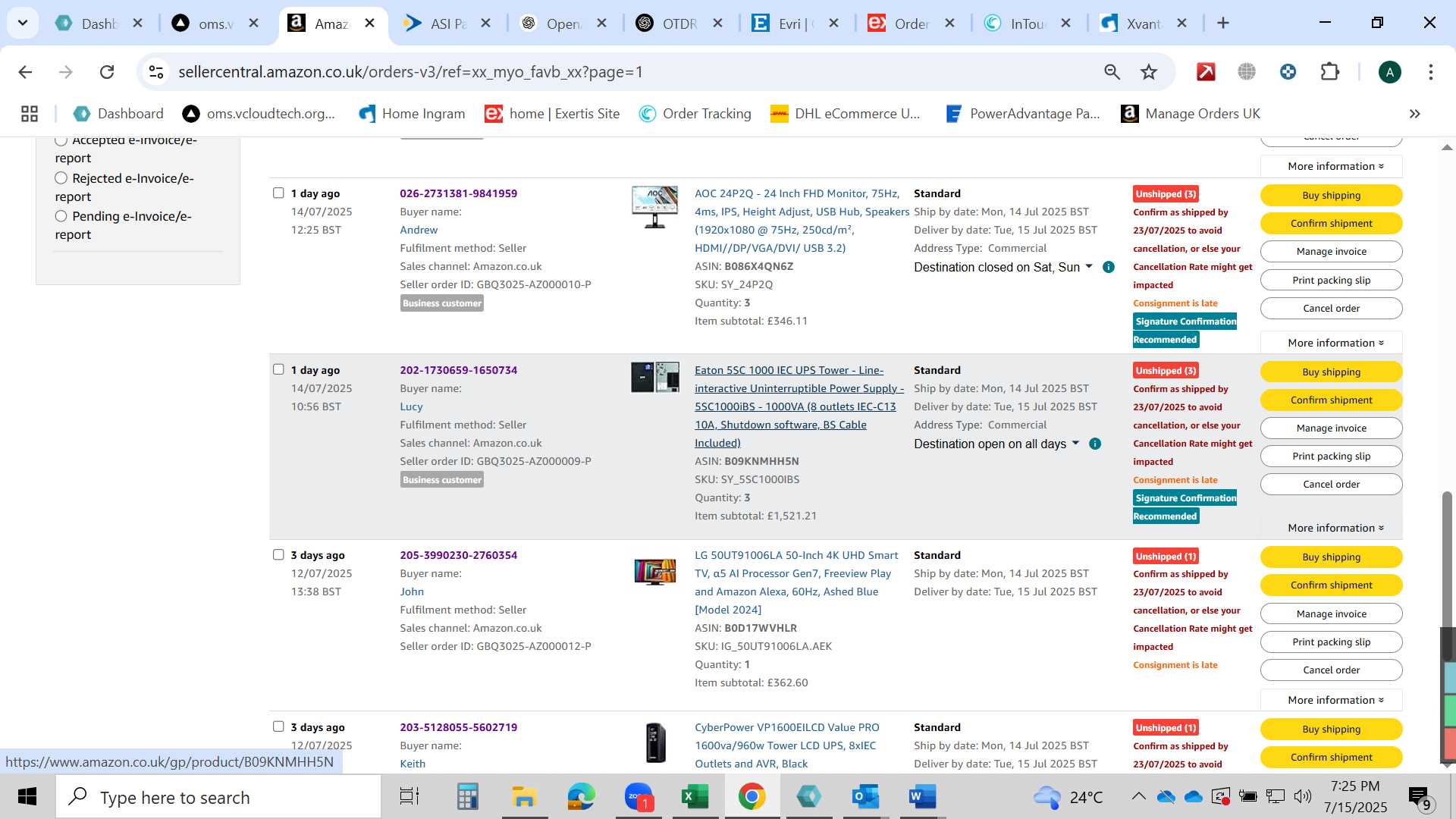The image size is (1456, 819).
Task: Open CyberPower VP1600EILCD product link
Action: tap(786, 745)
